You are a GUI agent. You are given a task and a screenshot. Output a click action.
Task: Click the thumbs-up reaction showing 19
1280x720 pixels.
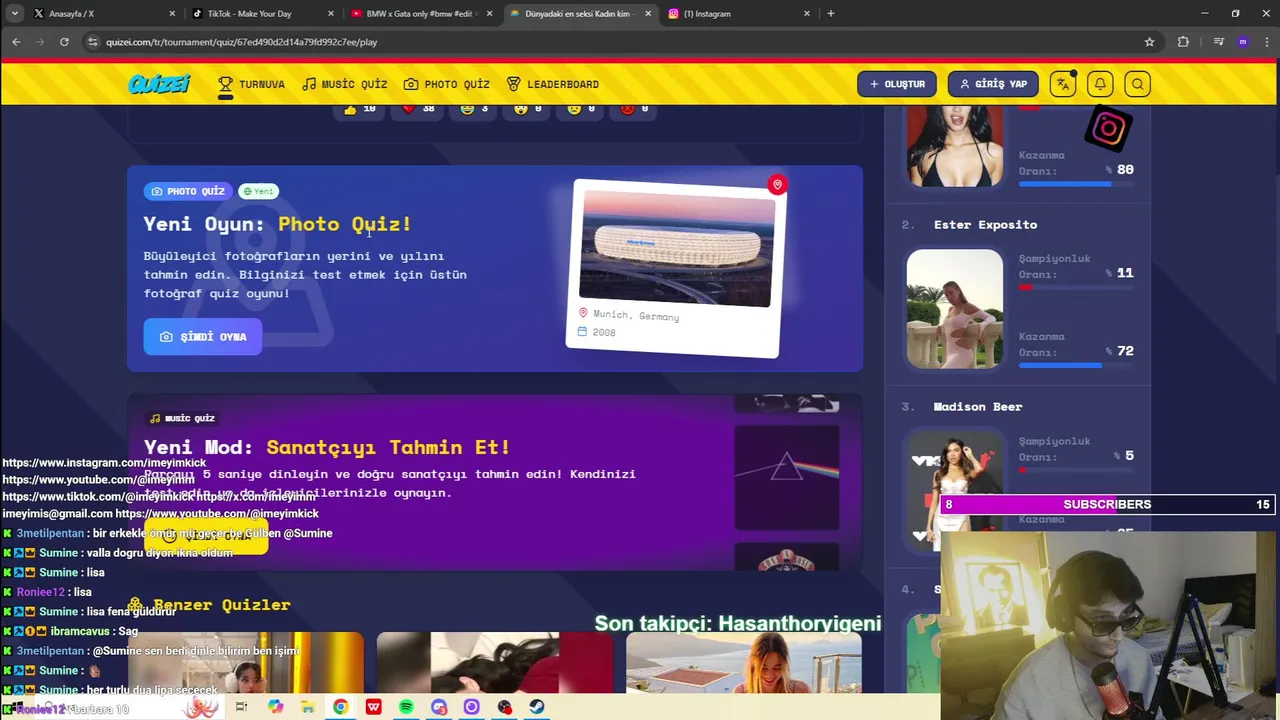pos(360,108)
